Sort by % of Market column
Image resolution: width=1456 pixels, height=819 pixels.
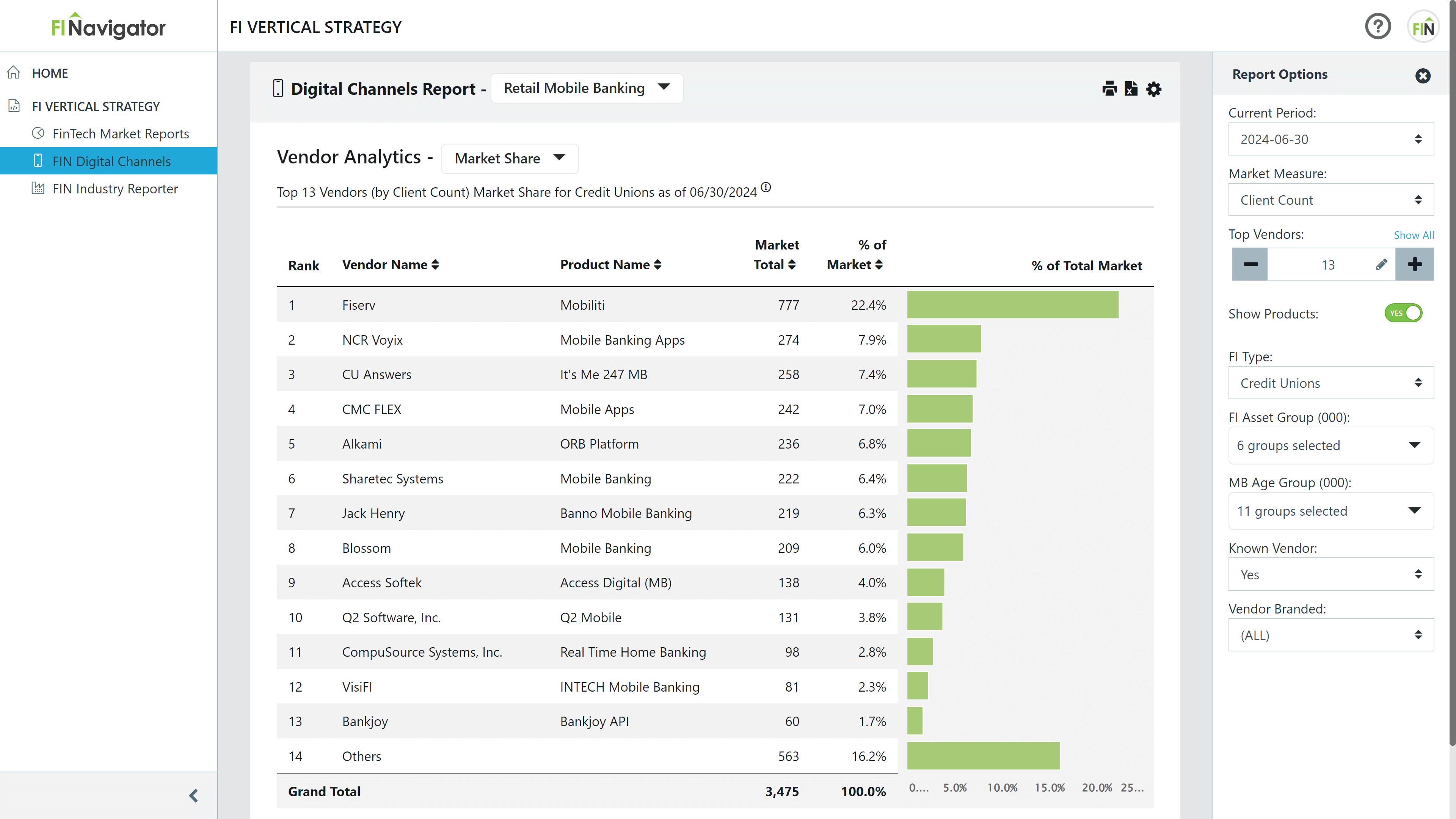856,255
